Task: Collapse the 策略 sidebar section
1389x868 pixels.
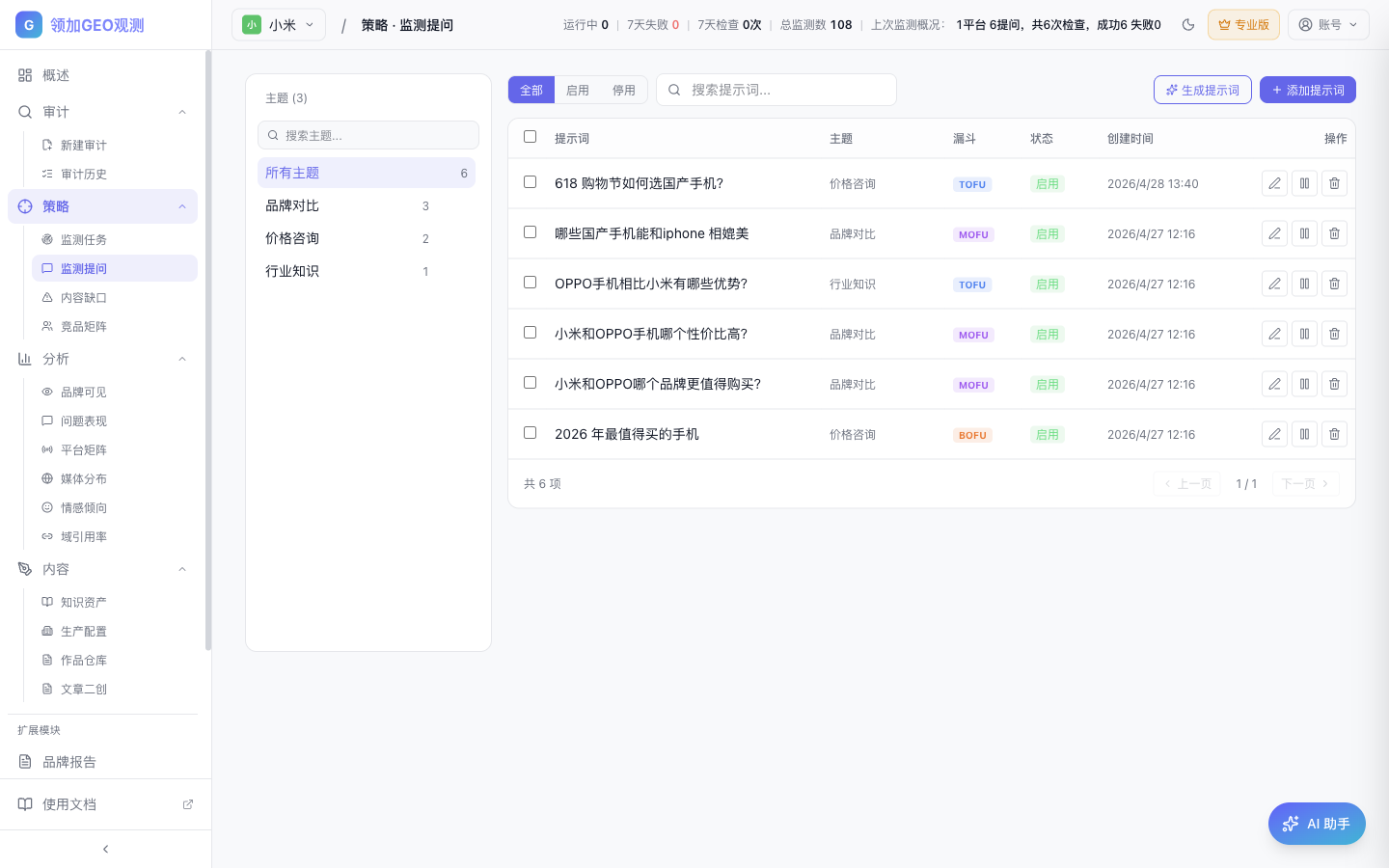Action: click(x=182, y=206)
